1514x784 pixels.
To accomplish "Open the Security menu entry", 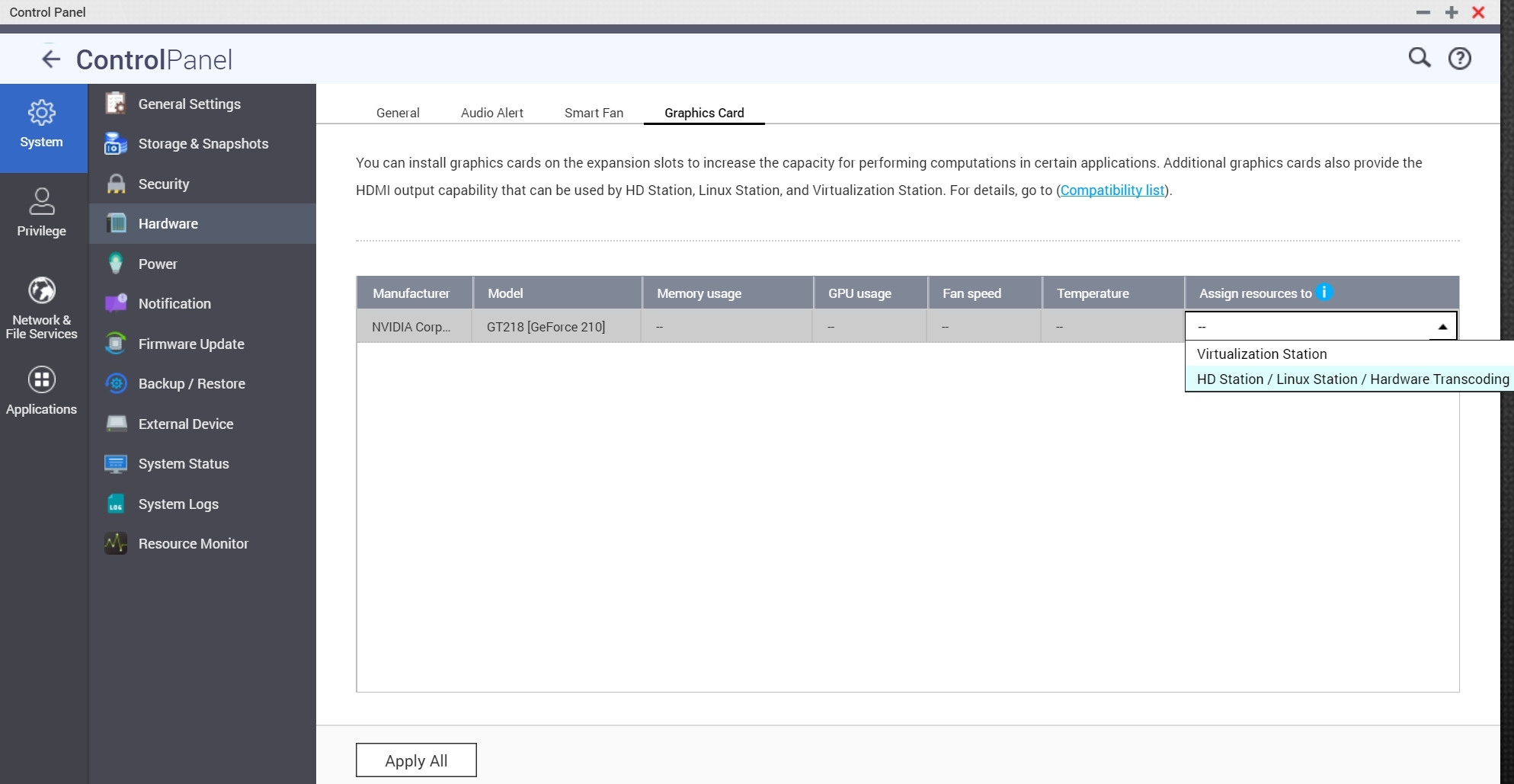I will [203, 184].
